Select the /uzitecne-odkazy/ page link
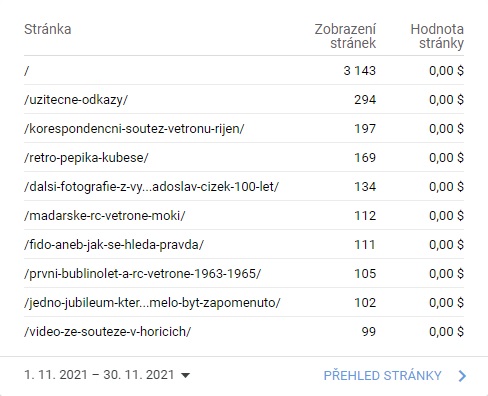Viewport: 488px width, 396px height. [76, 100]
